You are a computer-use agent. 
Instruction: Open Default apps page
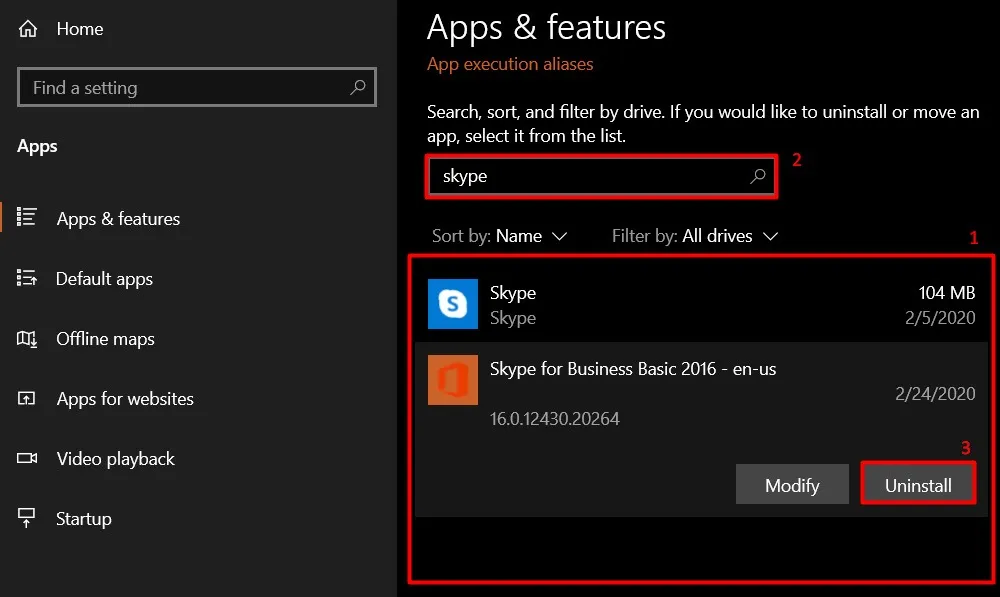[x=105, y=279]
